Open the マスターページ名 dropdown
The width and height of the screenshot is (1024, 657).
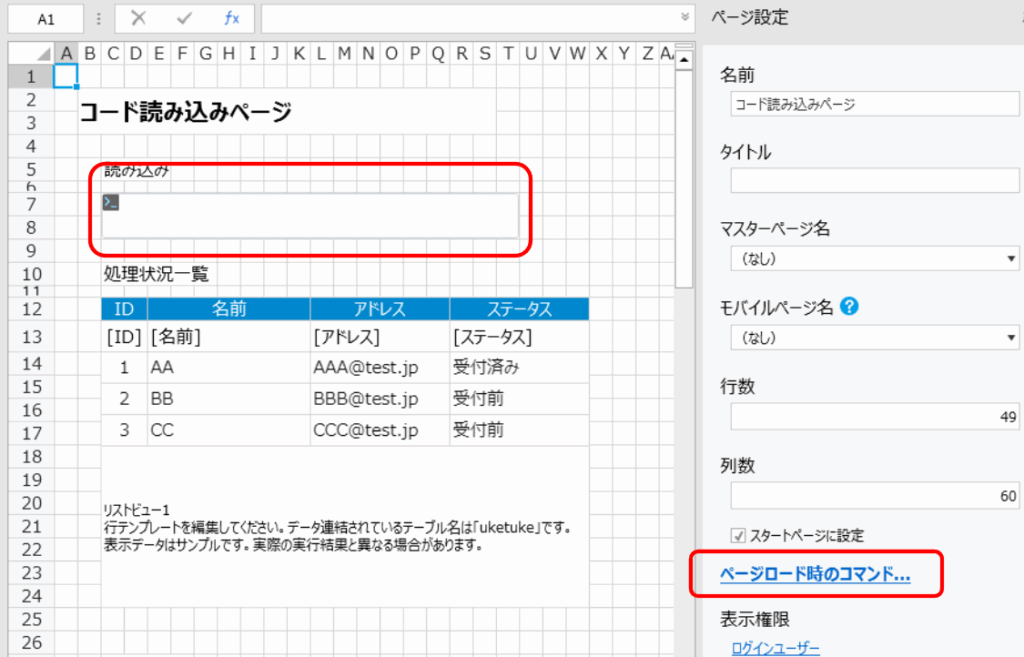874,260
